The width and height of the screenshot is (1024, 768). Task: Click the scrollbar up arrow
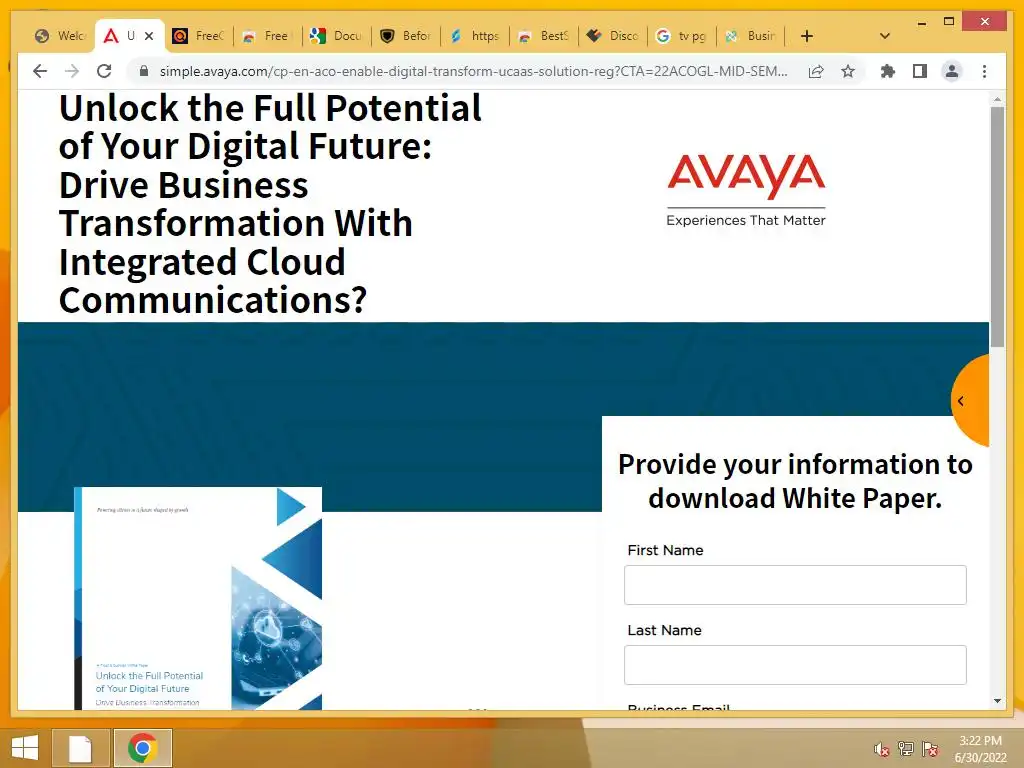click(997, 99)
